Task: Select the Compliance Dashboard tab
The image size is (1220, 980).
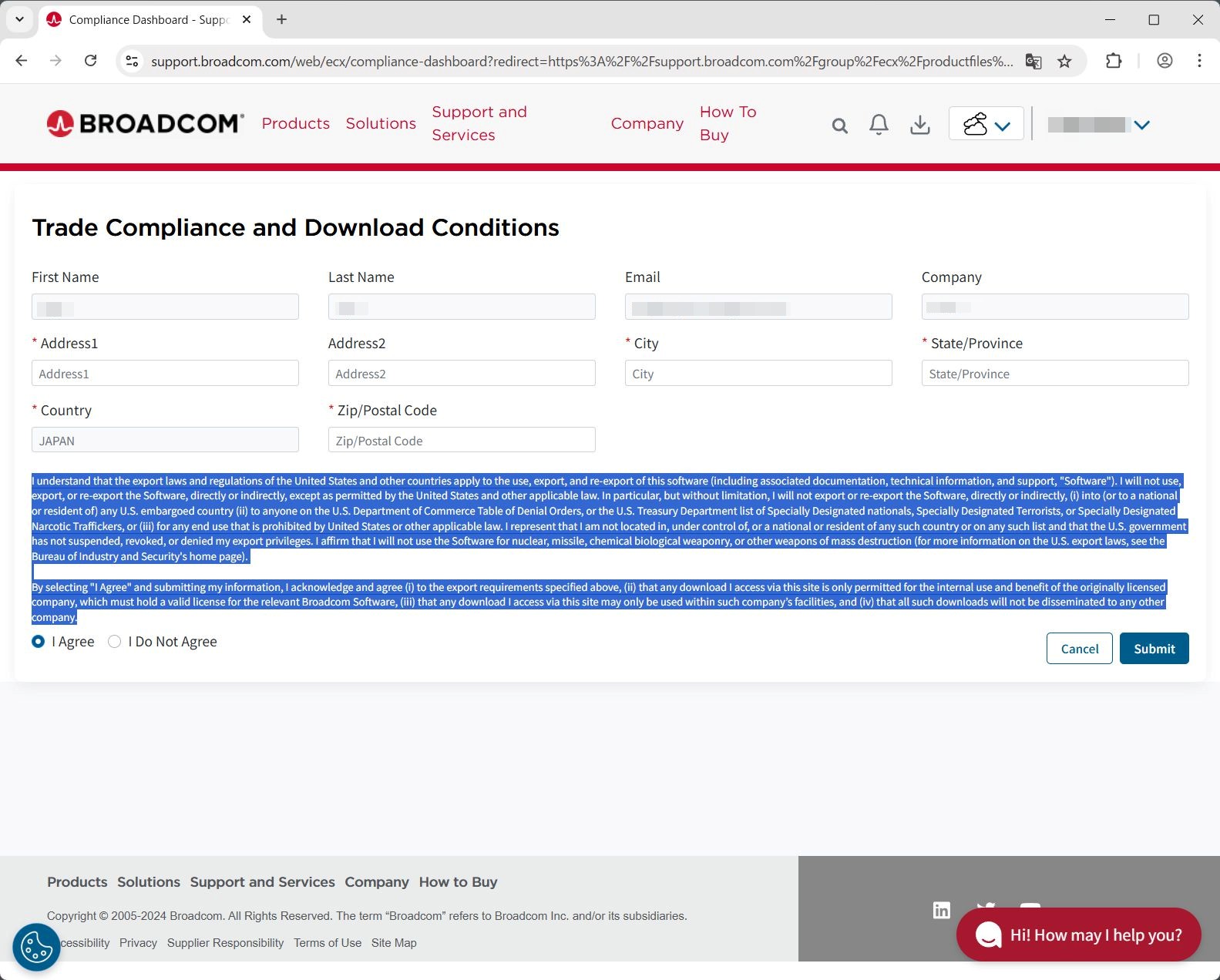Action: (x=150, y=20)
